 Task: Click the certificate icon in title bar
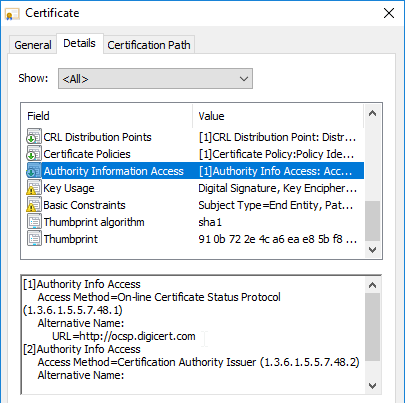[12, 14]
